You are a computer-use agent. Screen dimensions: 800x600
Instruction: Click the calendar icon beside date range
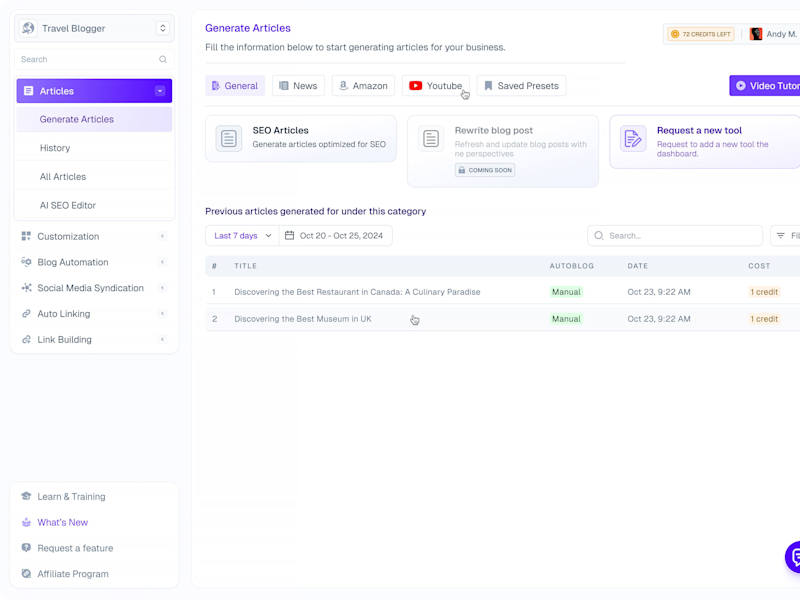[x=289, y=235]
